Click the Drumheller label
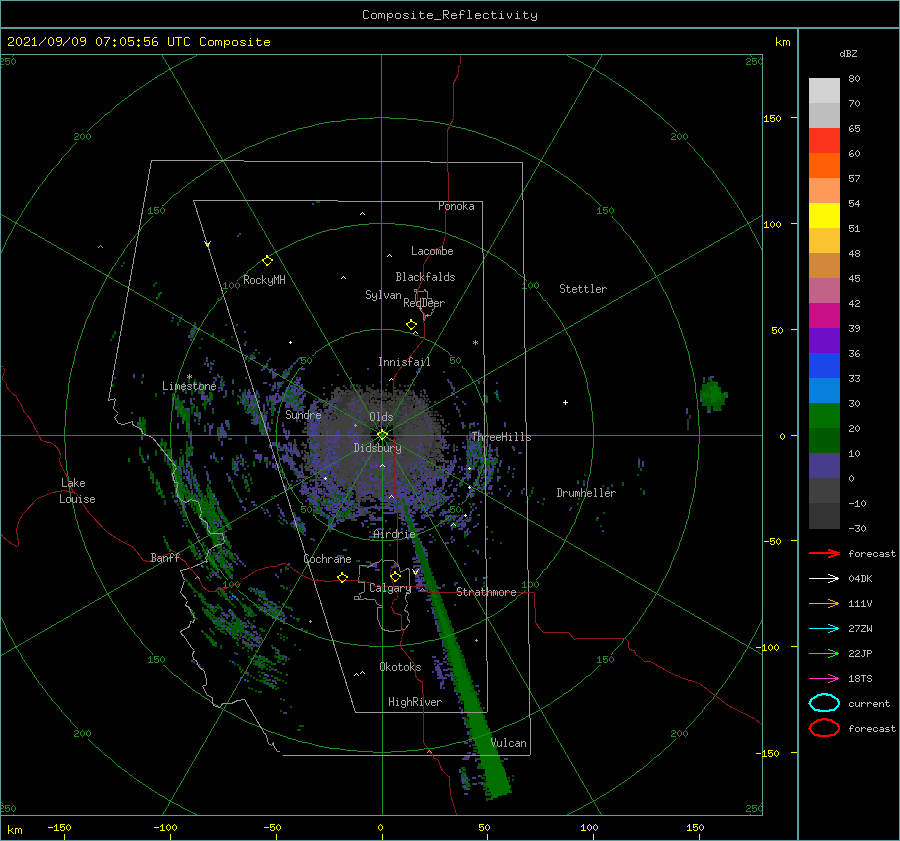 (586, 493)
